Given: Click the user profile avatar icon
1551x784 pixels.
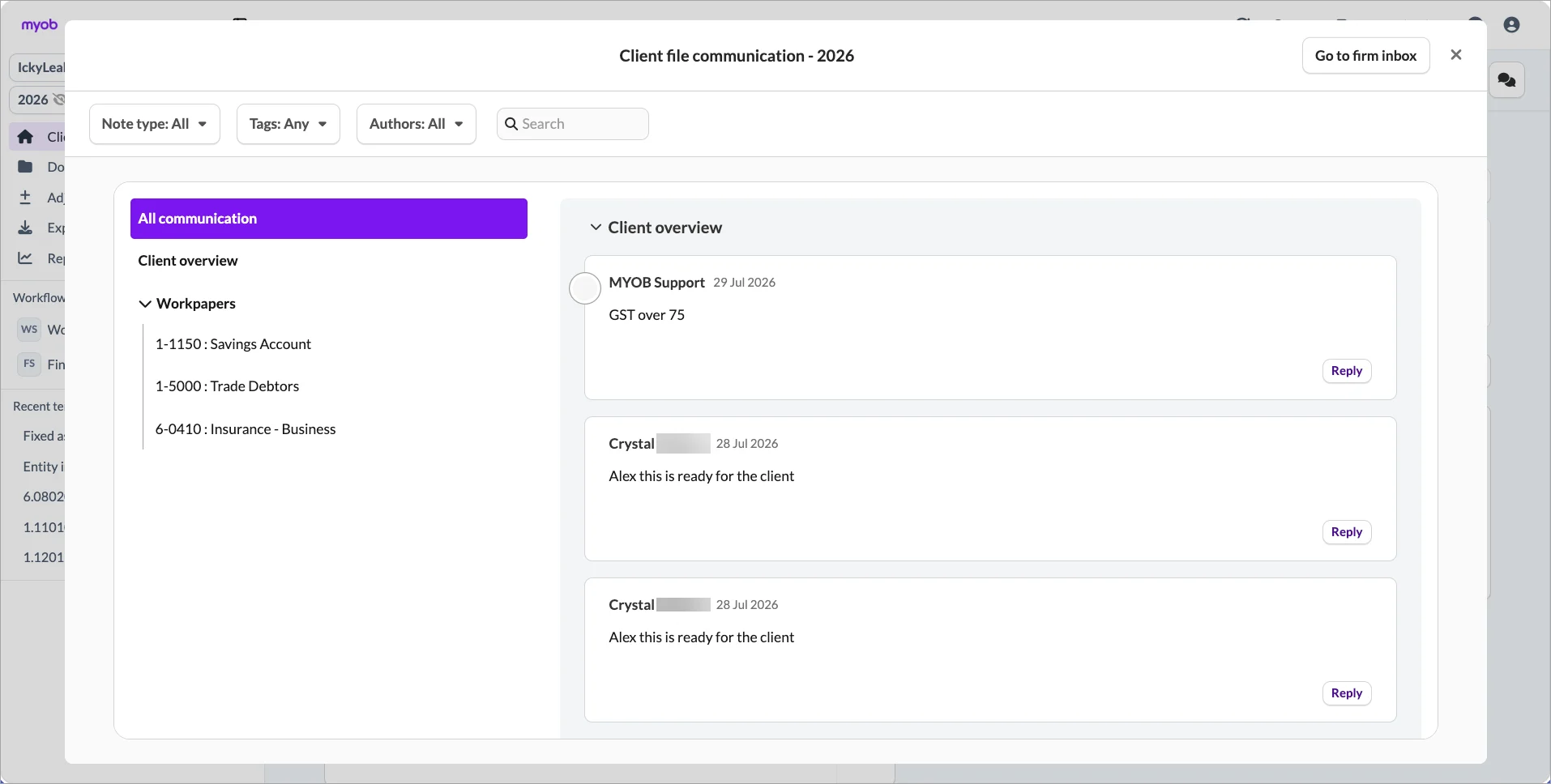Looking at the screenshot, I should pyautogui.click(x=1511, y=25).
